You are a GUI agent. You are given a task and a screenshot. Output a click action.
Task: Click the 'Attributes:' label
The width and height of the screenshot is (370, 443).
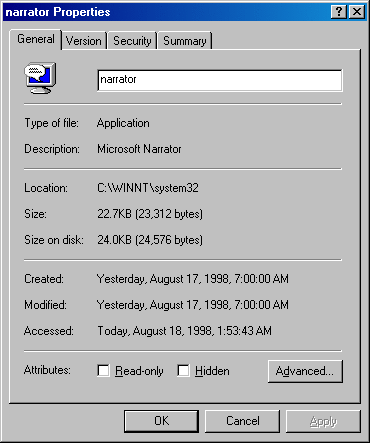pyautogui.click(x=47, y=370)
